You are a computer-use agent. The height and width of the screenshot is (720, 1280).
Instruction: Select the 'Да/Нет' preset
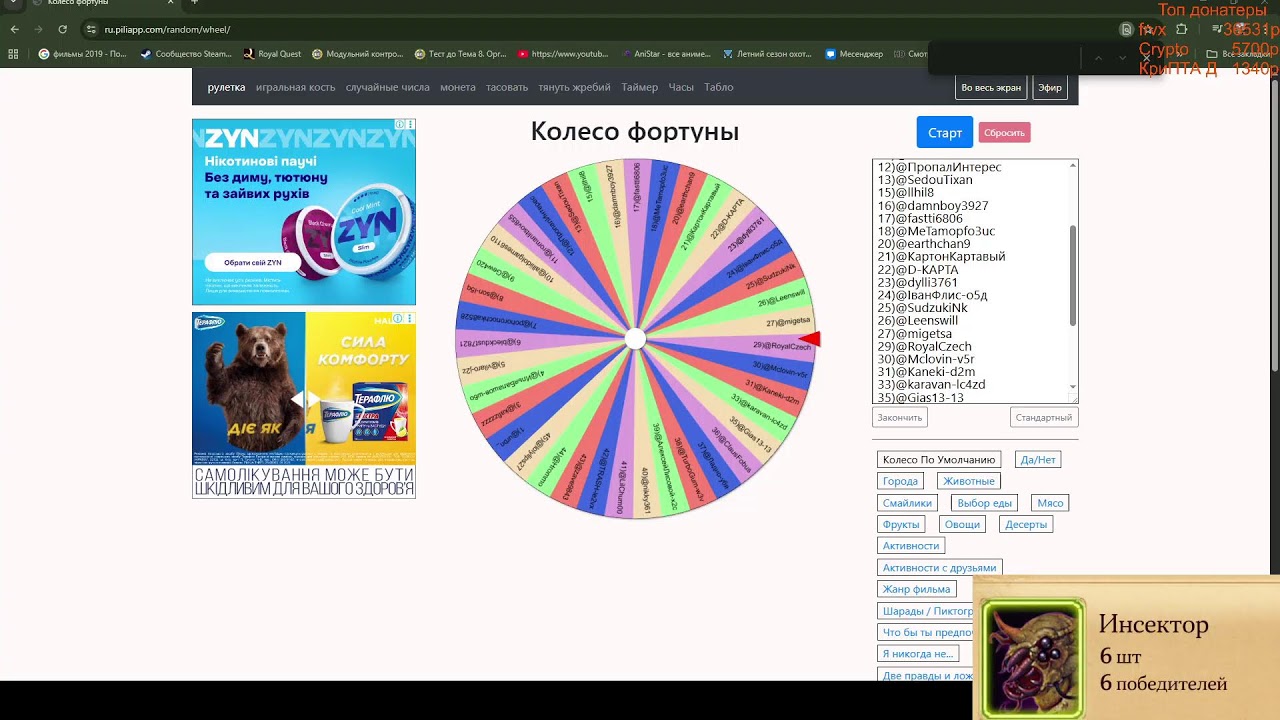point(1038,460)
